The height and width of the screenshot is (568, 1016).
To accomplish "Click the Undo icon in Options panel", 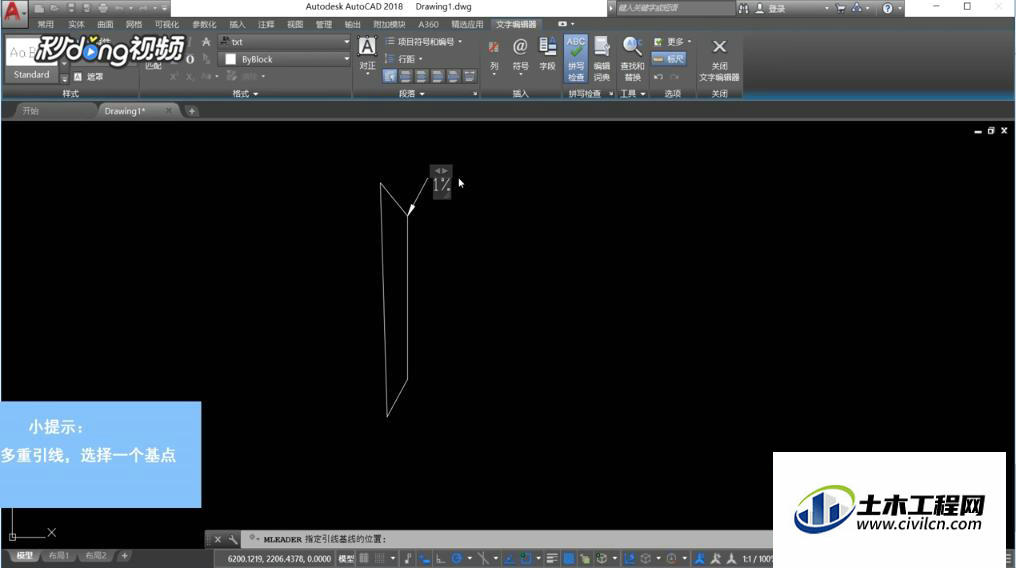I will (x=658, y=76).
